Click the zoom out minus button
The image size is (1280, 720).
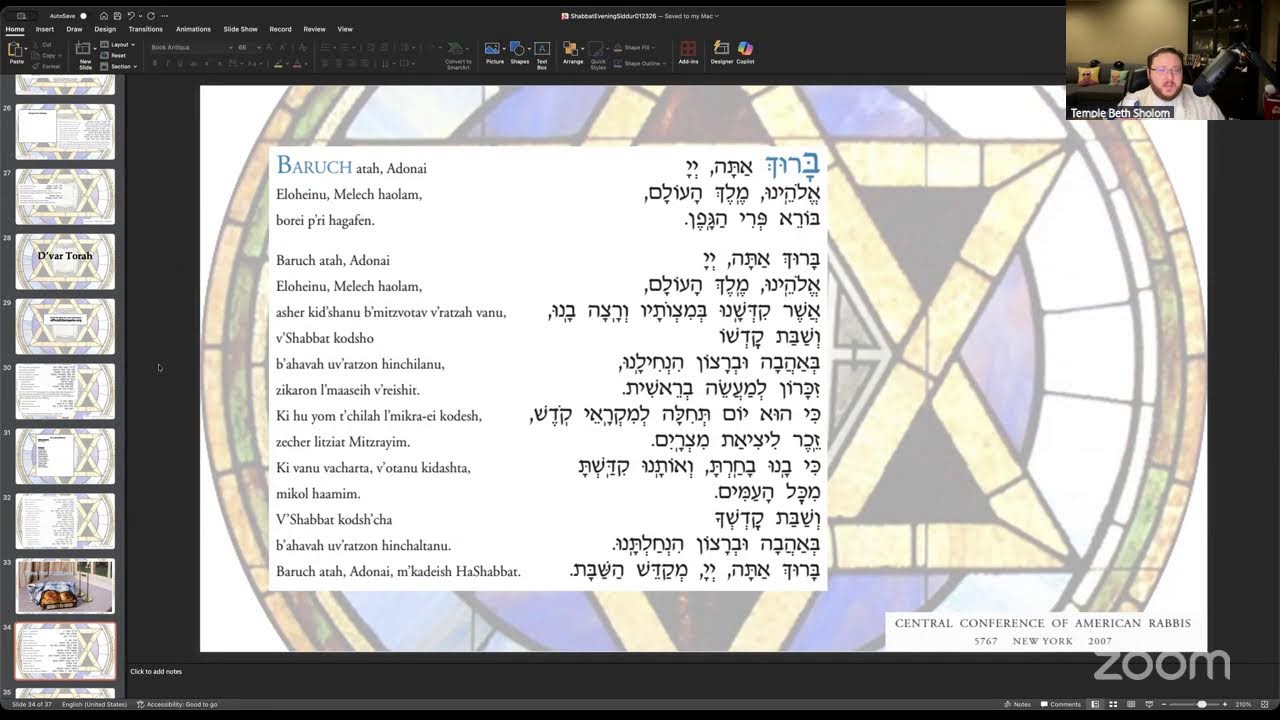coord(1163,704)
